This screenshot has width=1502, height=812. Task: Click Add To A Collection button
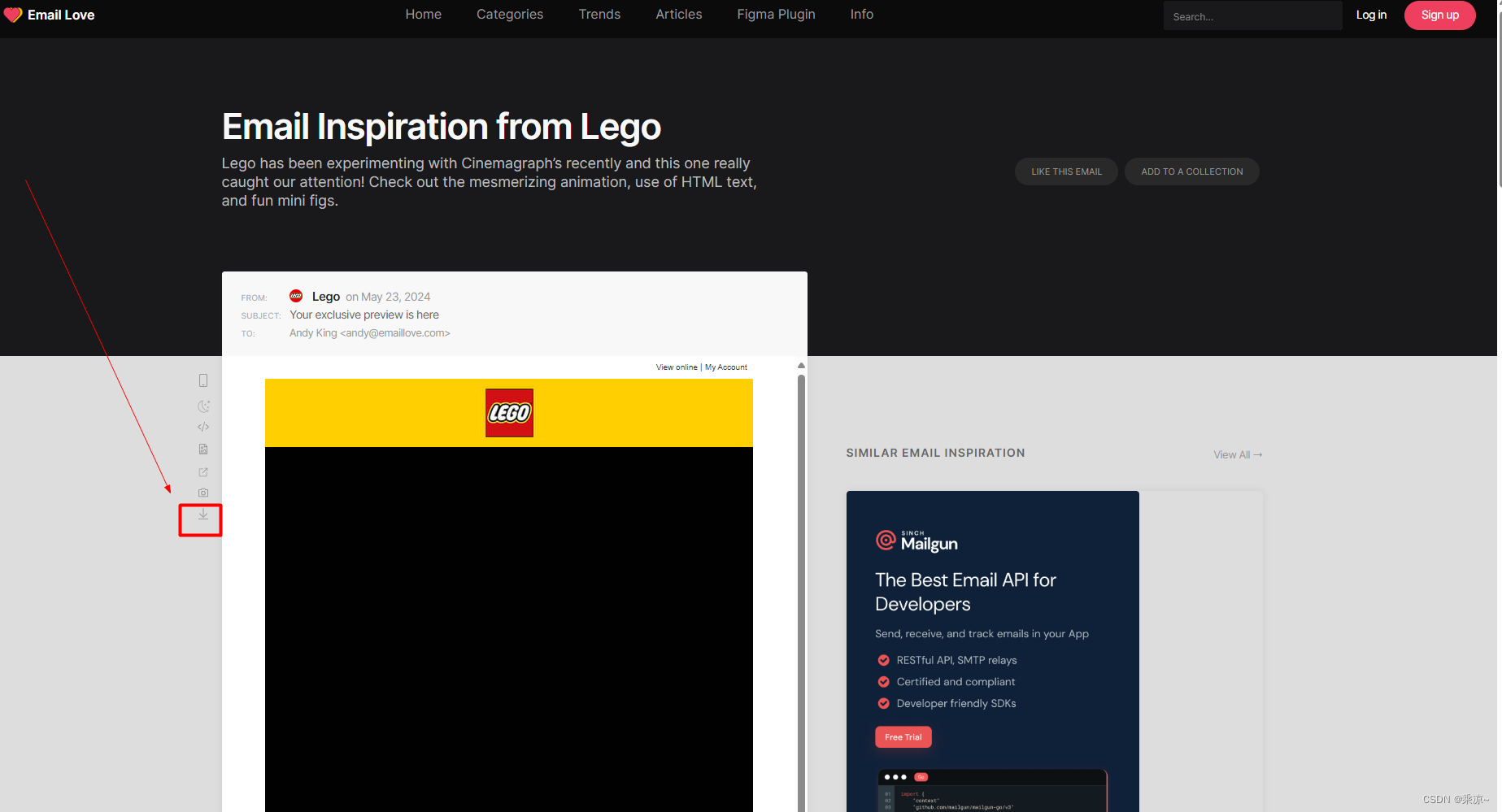click(1191, 172)
